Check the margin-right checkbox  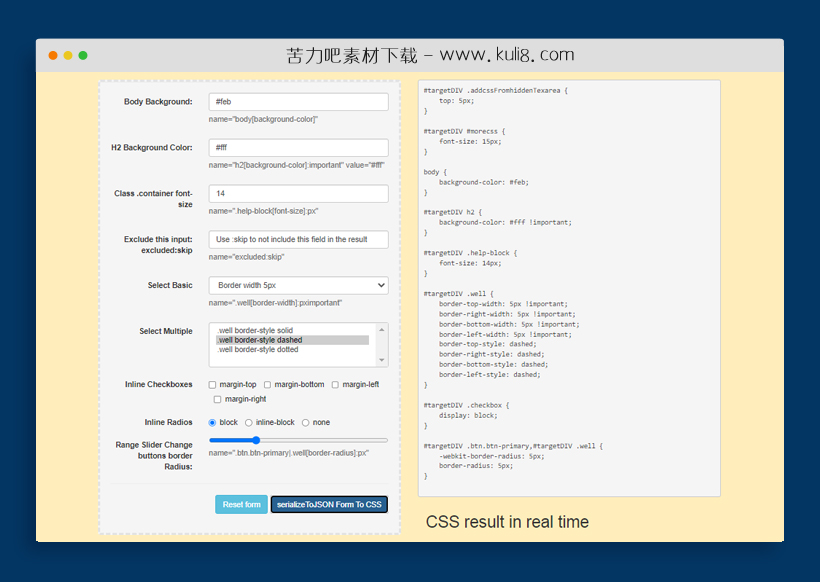point(218,400)
